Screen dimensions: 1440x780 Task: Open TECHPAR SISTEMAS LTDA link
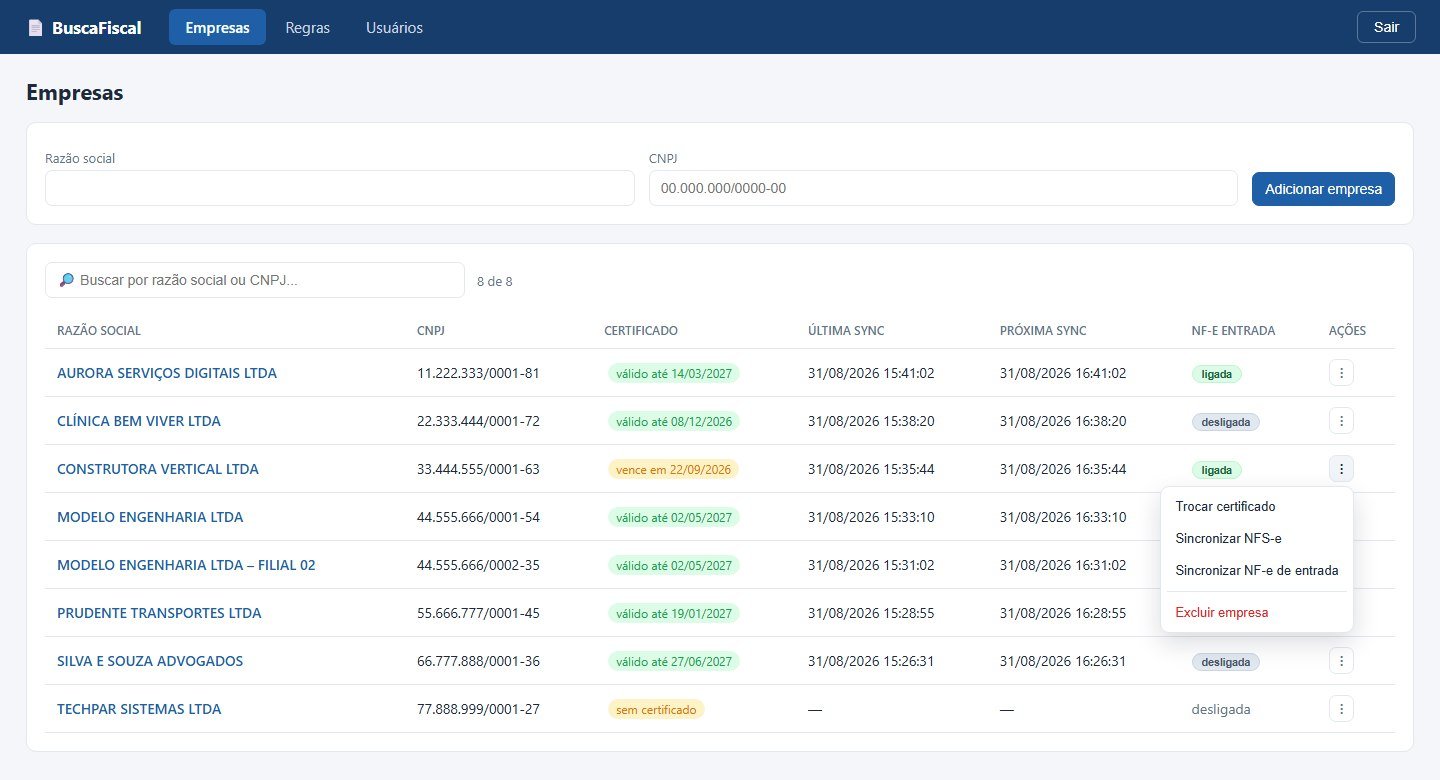[139, 709]
